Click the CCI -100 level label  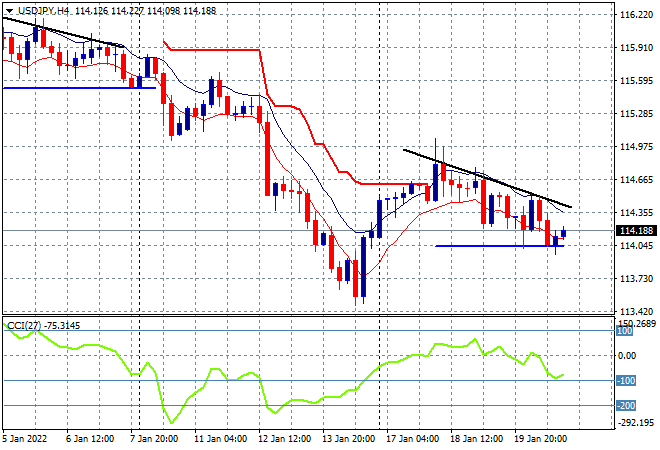(626, 381)
